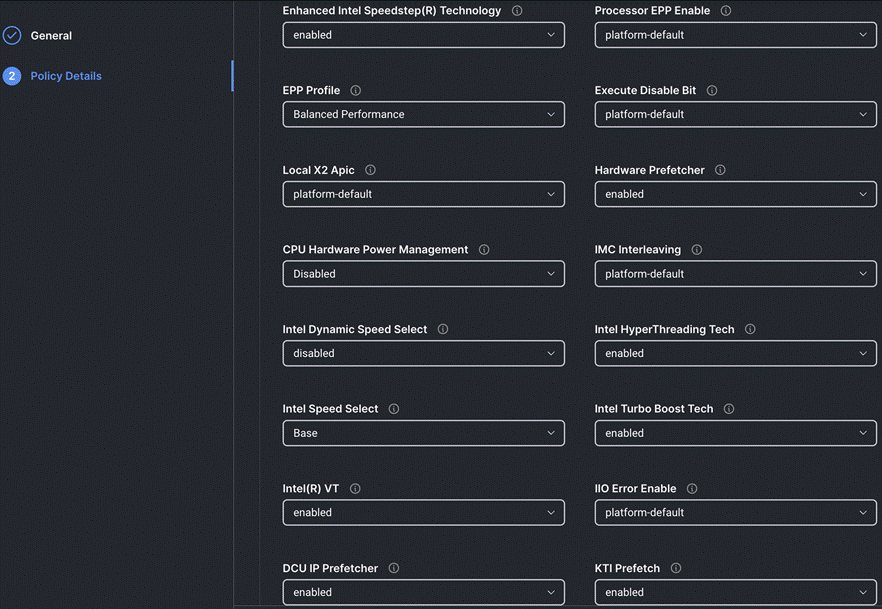Click the info icon next to Local X2 Apic
The height and width of the screenshot is (609, 882).
pyautogui.click(x=370, y=170)
